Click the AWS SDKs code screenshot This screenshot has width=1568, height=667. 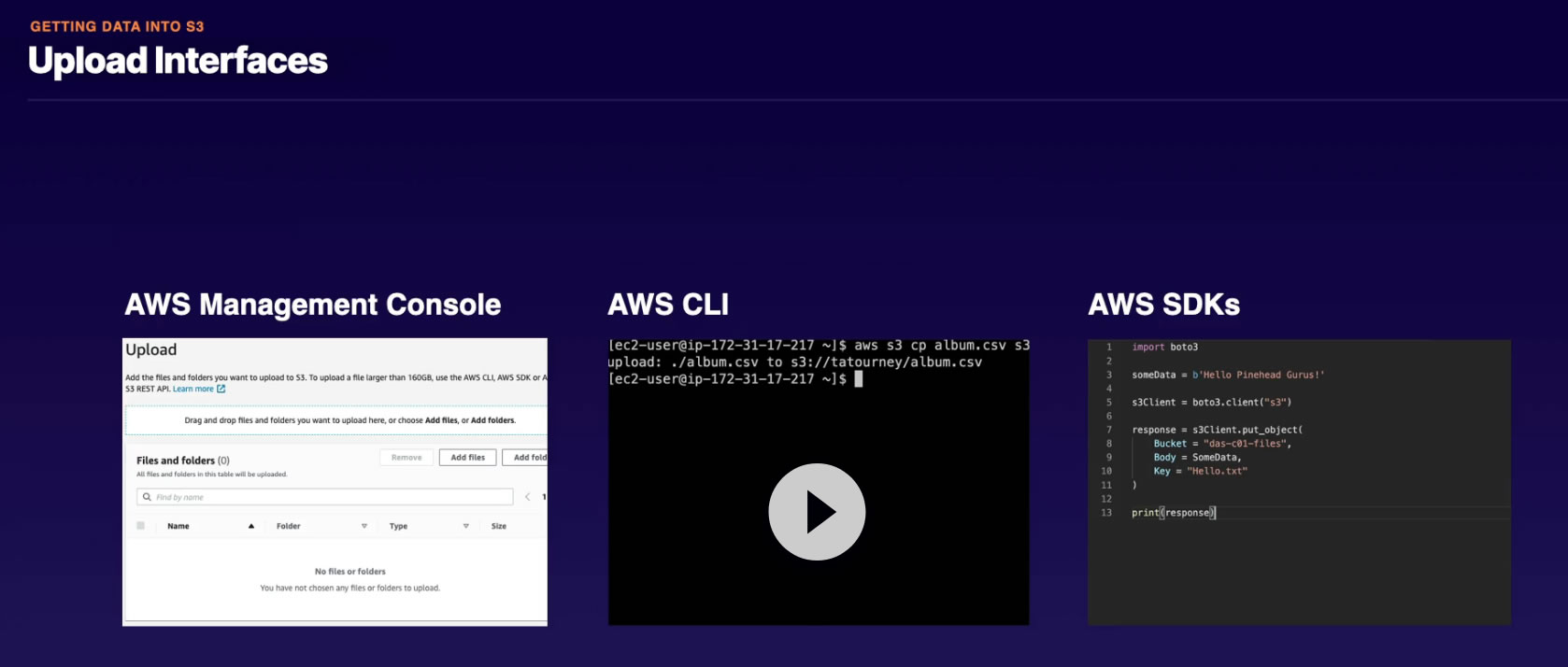tap(1299, 482)
